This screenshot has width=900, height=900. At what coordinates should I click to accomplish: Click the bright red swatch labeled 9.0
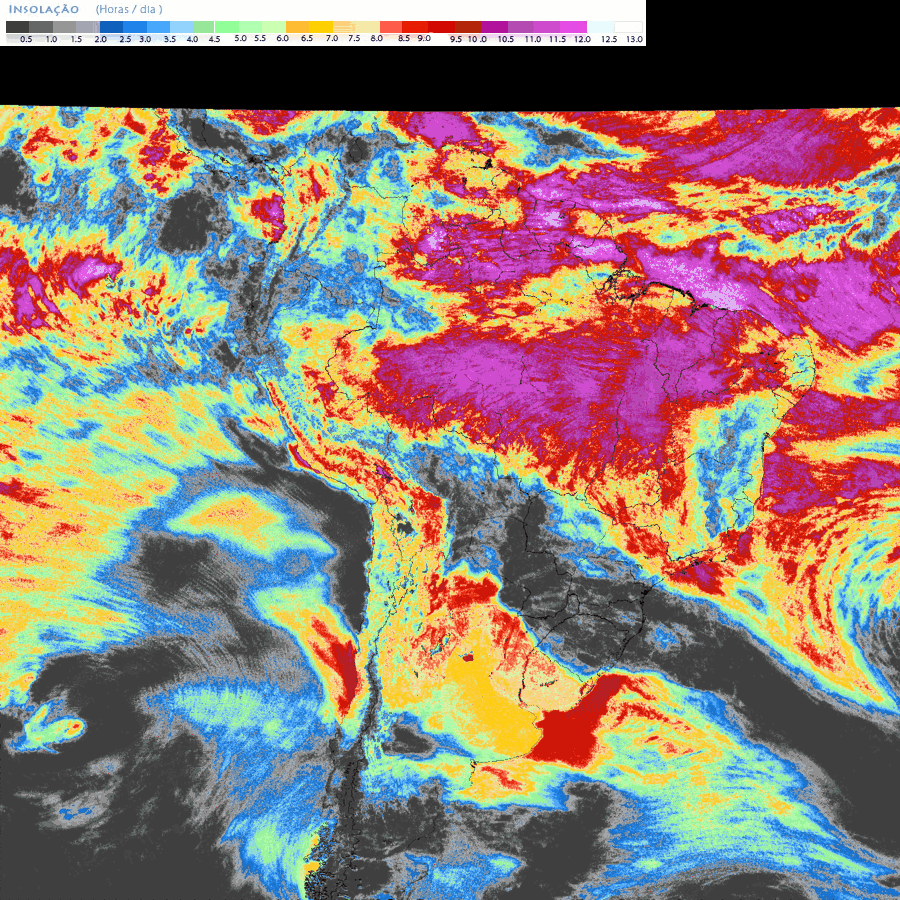(x=415, y=27)
